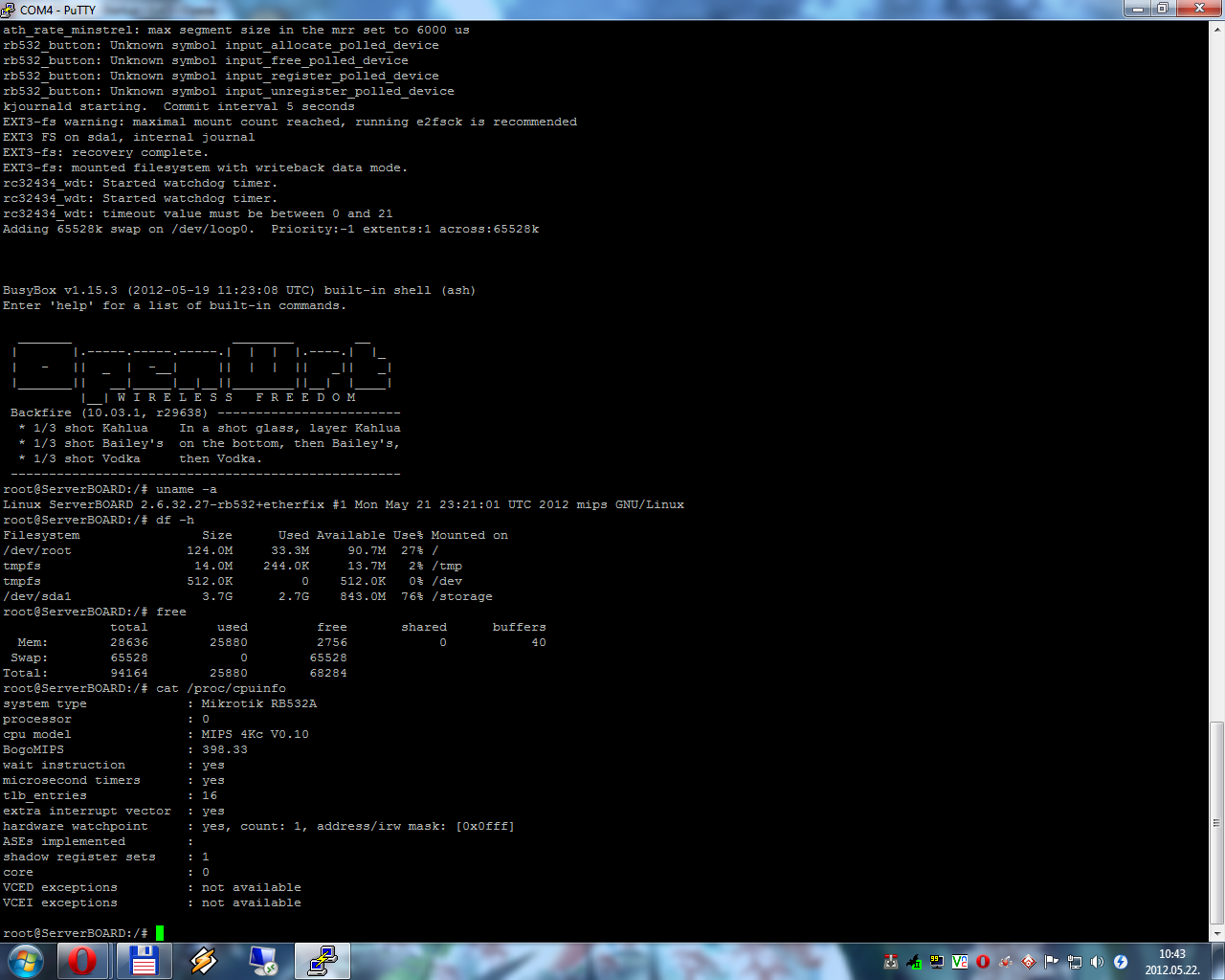Click the 'Swap:' memory row label

(30, 657)
